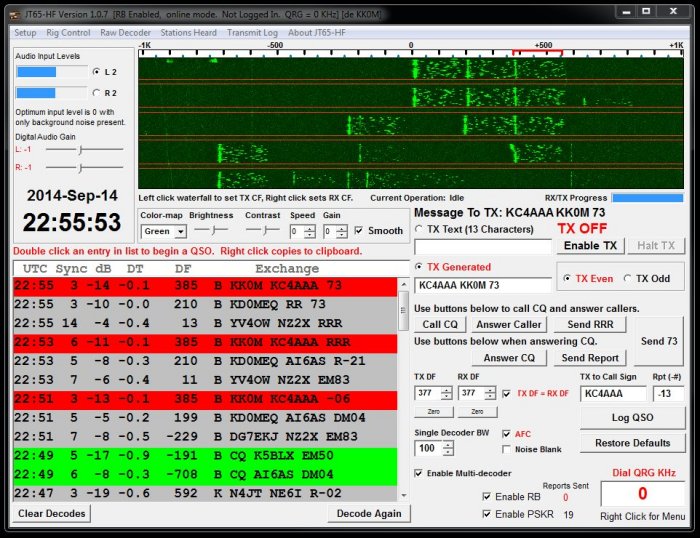Click the Single Decoder BW spinner arrows
The height and width of the screenshot is (538, 700).
(448, 448)
